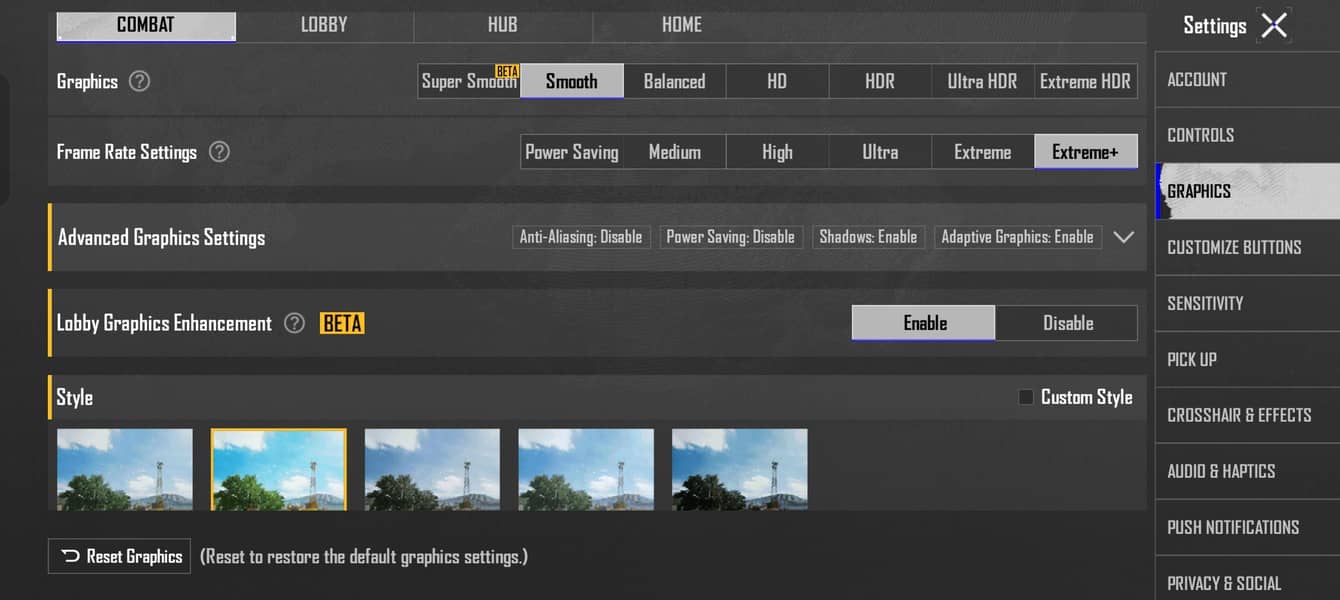Set frame rate to Ultra
Viewport: 1340px width, 600px height.
point(880,152)
